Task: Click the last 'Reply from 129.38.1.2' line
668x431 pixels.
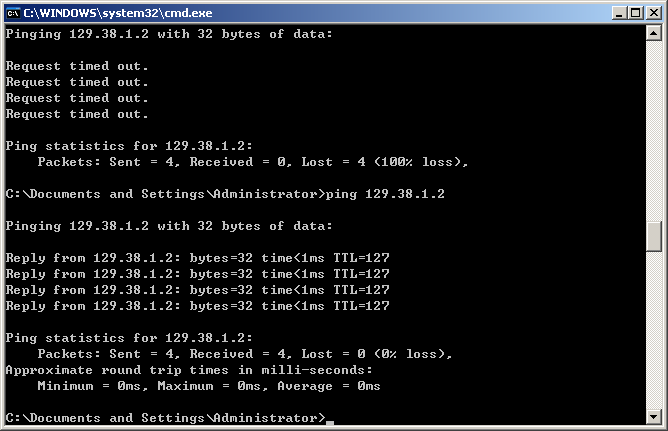Action: tap(197, 306)
